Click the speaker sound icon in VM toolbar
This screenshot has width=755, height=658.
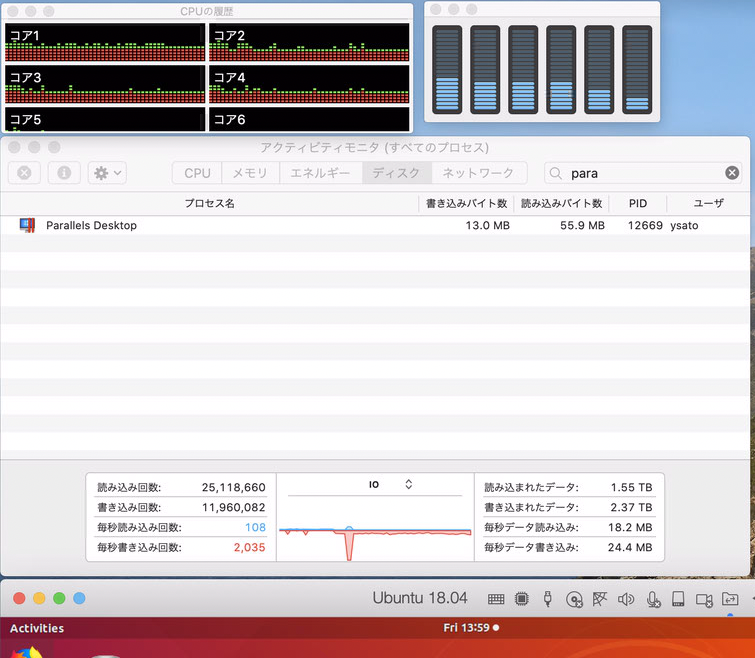[626, 599]
